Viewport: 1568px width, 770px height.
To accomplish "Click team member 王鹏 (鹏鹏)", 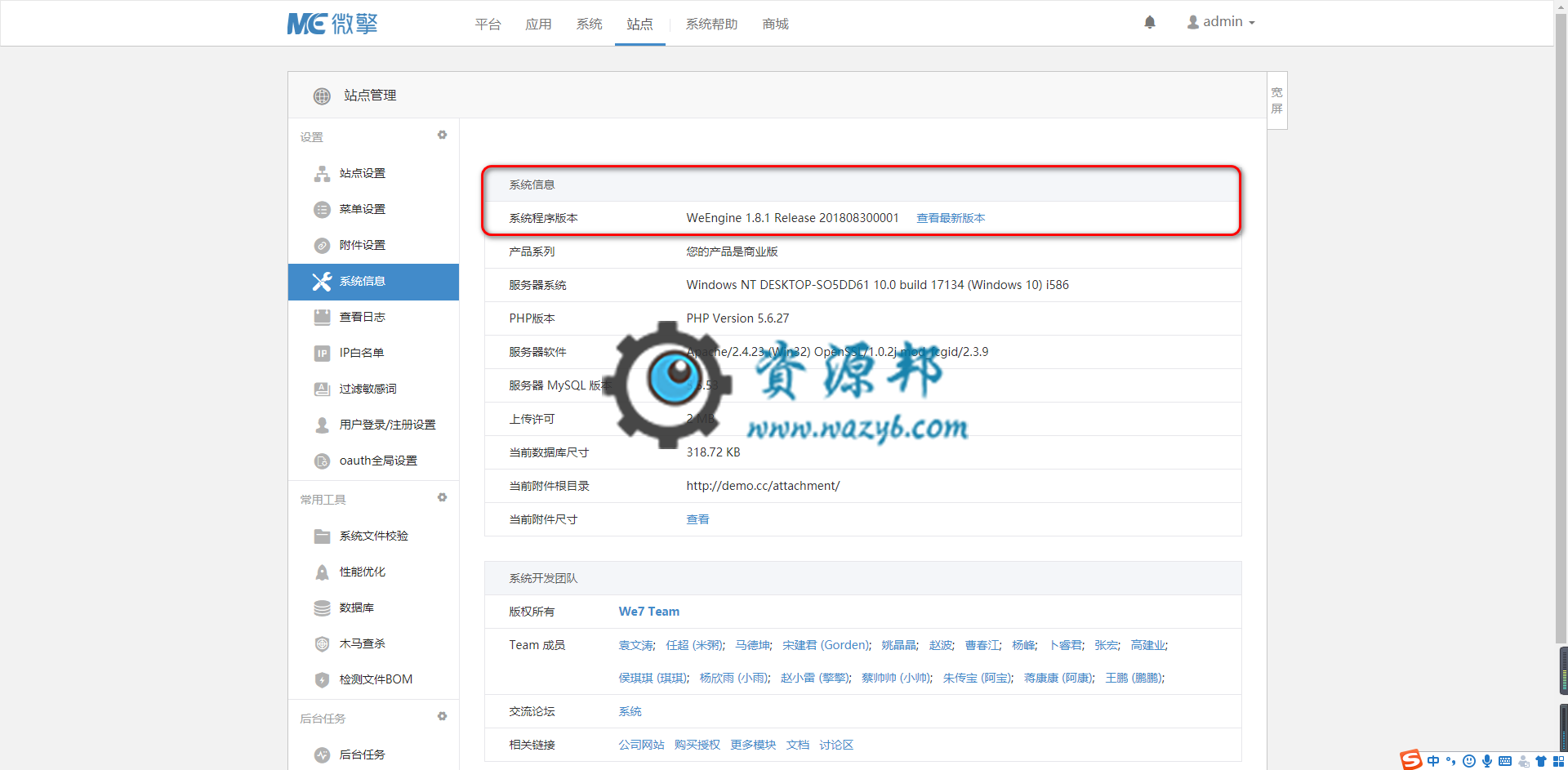I will coord(1134,678).
